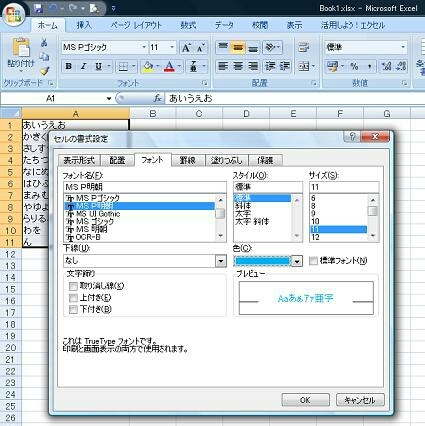The width and height of the screenshot is (425, 426).
Task: Decrease the cell indent
Action: 270,66
